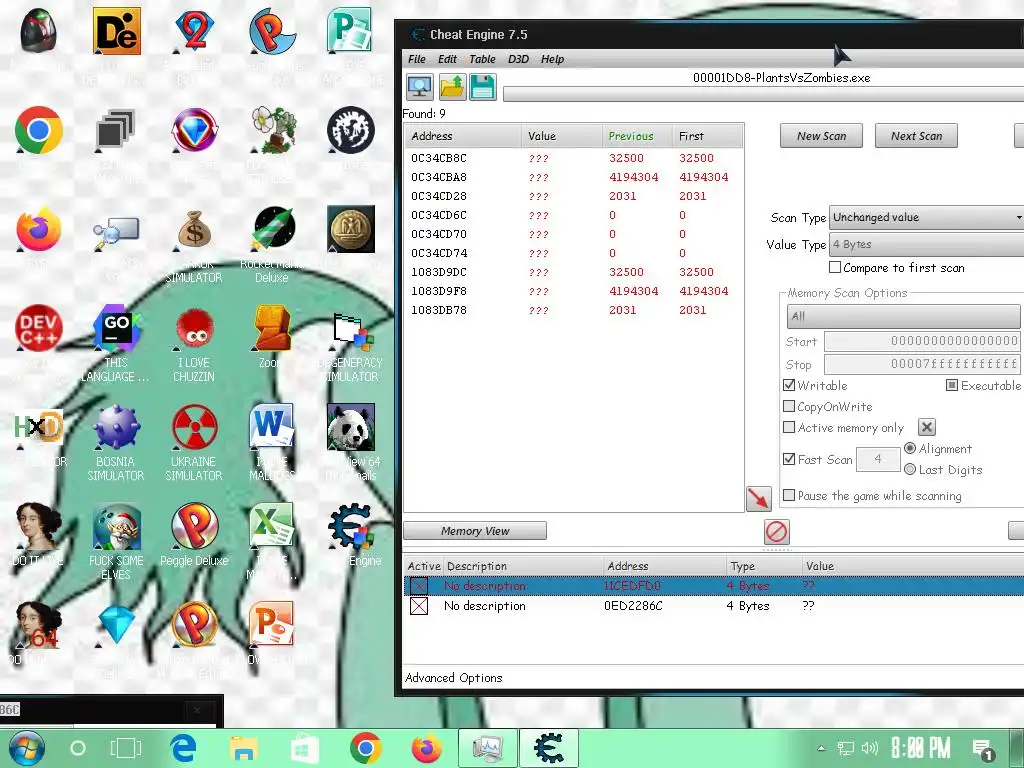
Task: Click the floppy disk save icon
Action: (483, 87)
